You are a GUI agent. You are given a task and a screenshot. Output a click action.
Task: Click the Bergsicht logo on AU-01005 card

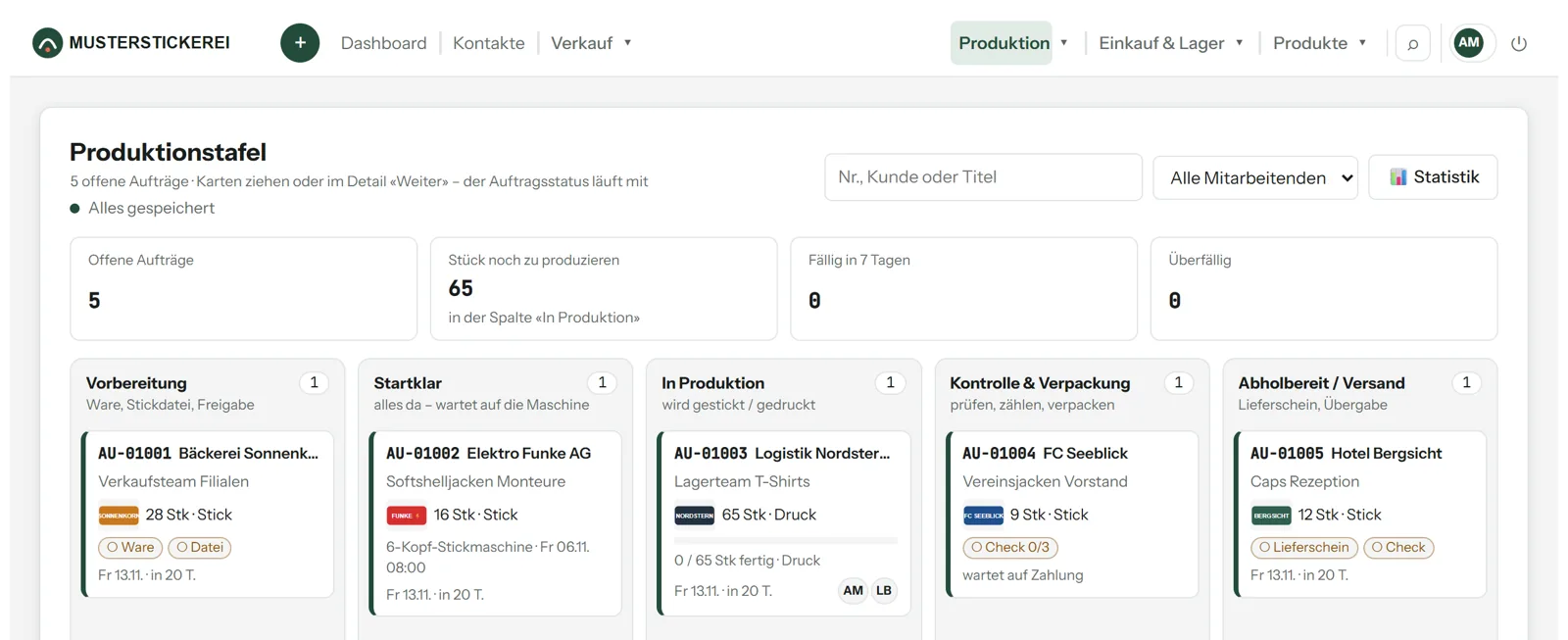(1271, 515)
